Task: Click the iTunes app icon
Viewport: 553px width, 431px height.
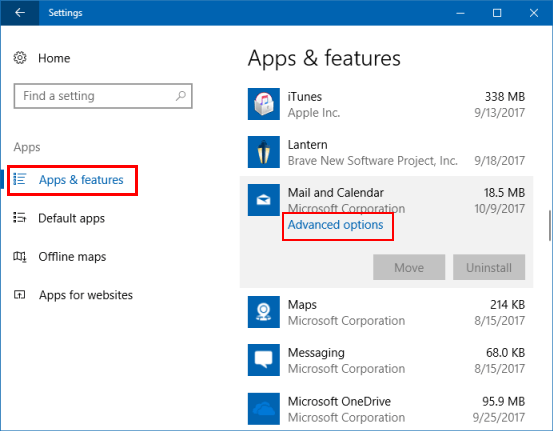Action: pos(263,104)
